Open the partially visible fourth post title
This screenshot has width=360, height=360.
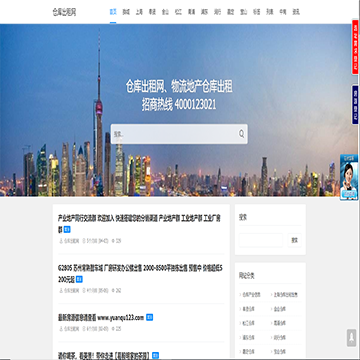(104, 355)
